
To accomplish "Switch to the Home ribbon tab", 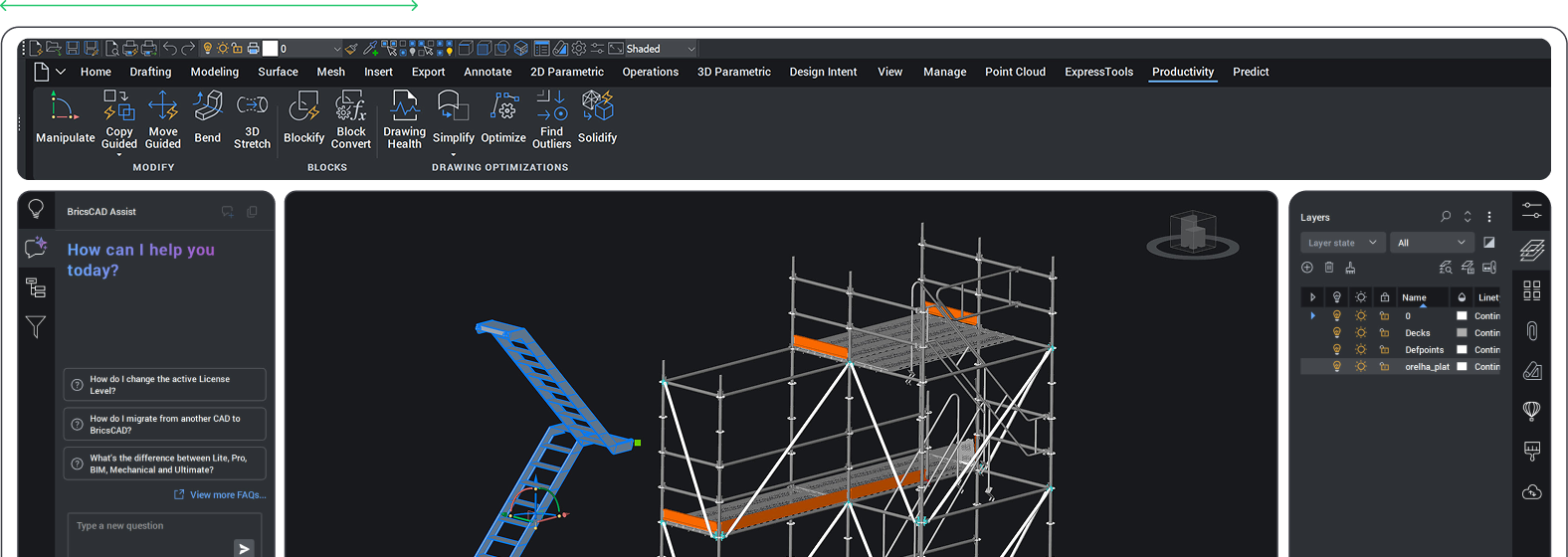I will pos(96,72).
